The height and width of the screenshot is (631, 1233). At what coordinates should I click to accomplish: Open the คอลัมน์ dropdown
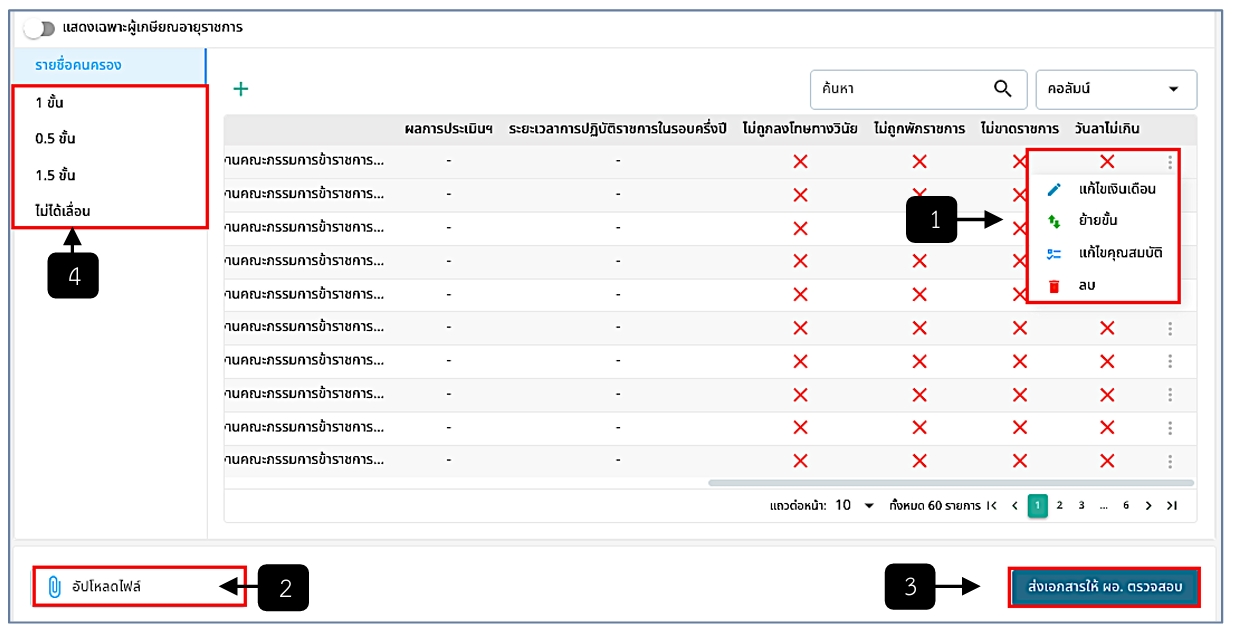1116,89
